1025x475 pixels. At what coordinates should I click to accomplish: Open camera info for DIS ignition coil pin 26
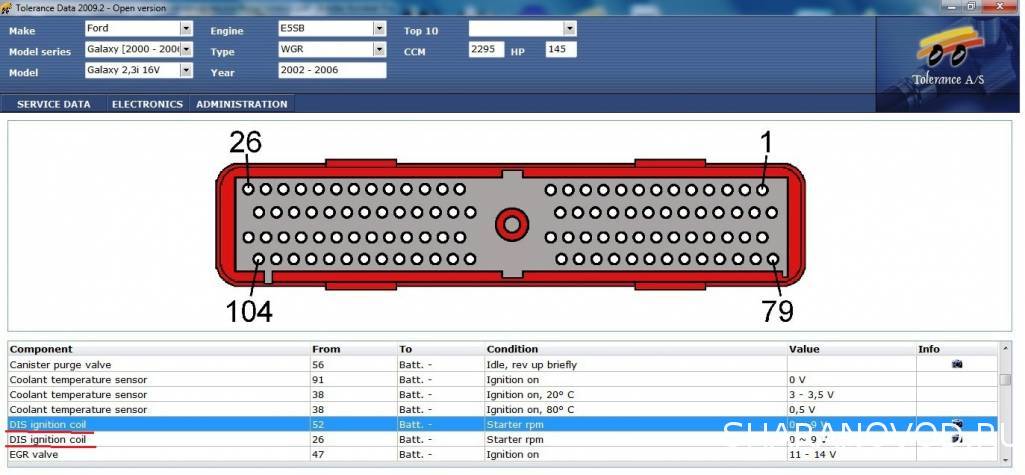pyautogui.click(x=956, y=439)
